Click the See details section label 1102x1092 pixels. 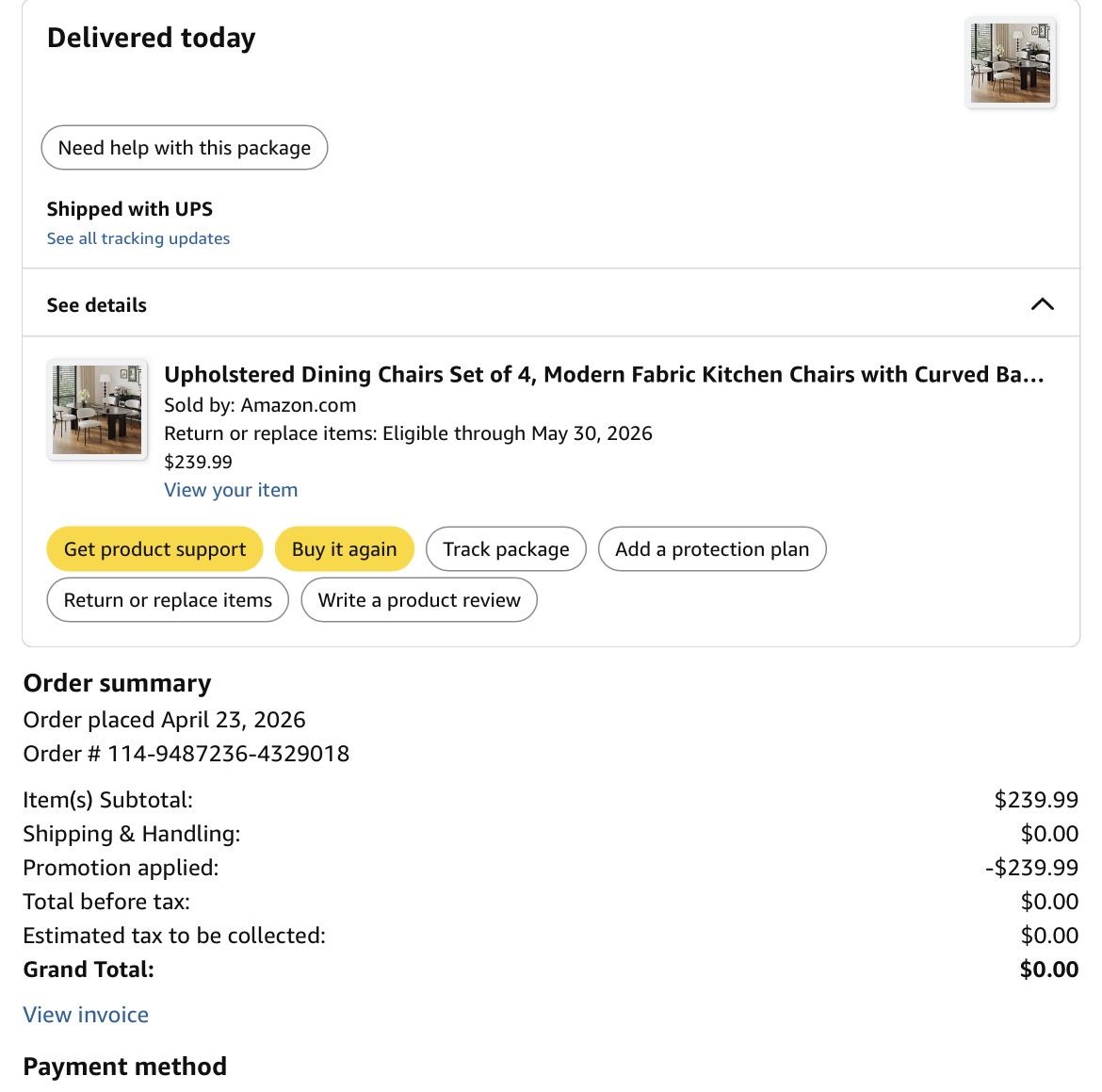[x=97, y=305]
